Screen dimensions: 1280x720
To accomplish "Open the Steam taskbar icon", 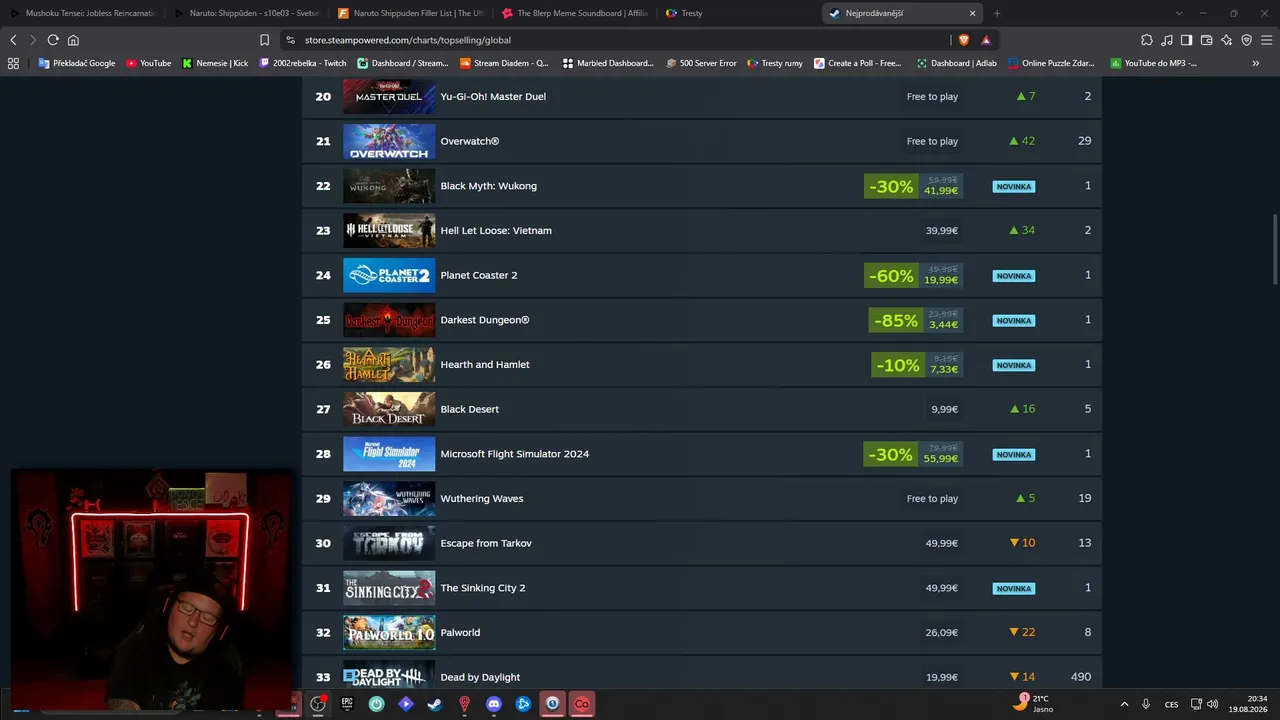I will (435, 704).
